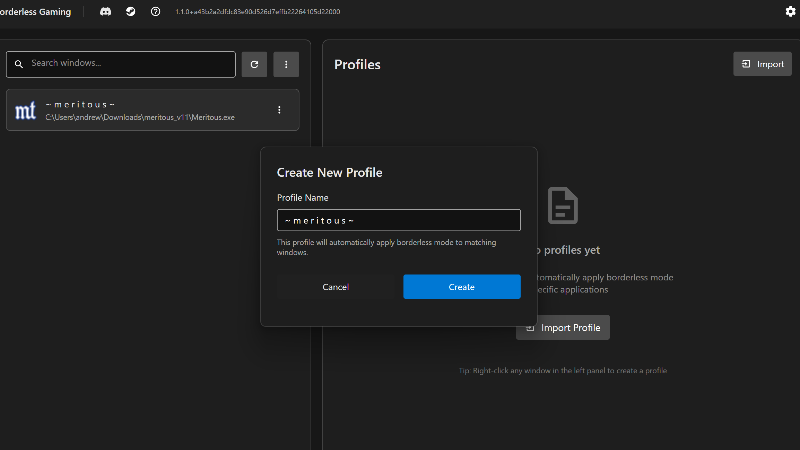
Task: Click into the Search windows field
Action: [x=130, y=64]
